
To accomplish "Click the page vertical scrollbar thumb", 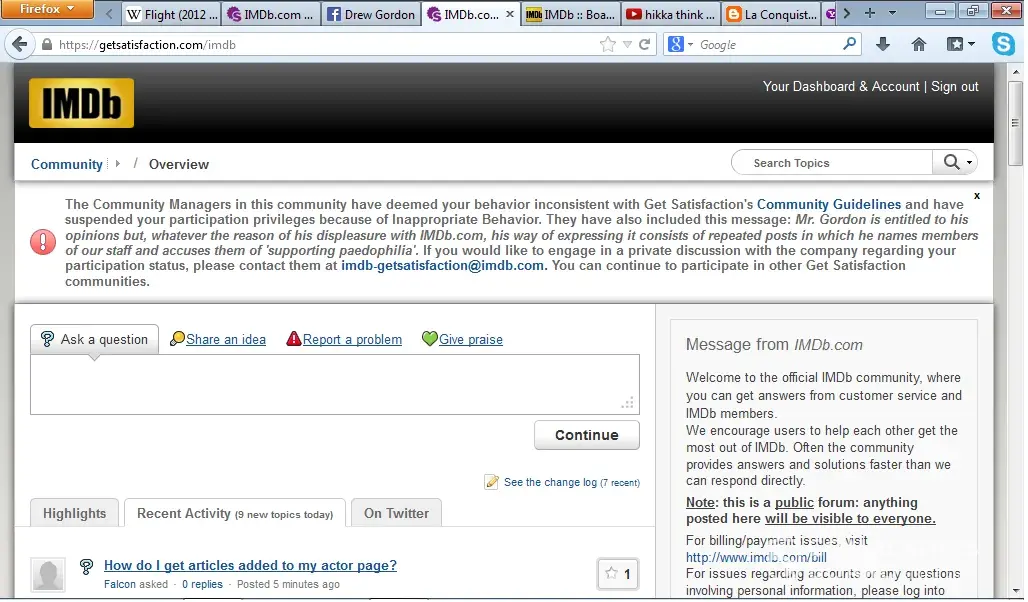I will pos(1015,123).
